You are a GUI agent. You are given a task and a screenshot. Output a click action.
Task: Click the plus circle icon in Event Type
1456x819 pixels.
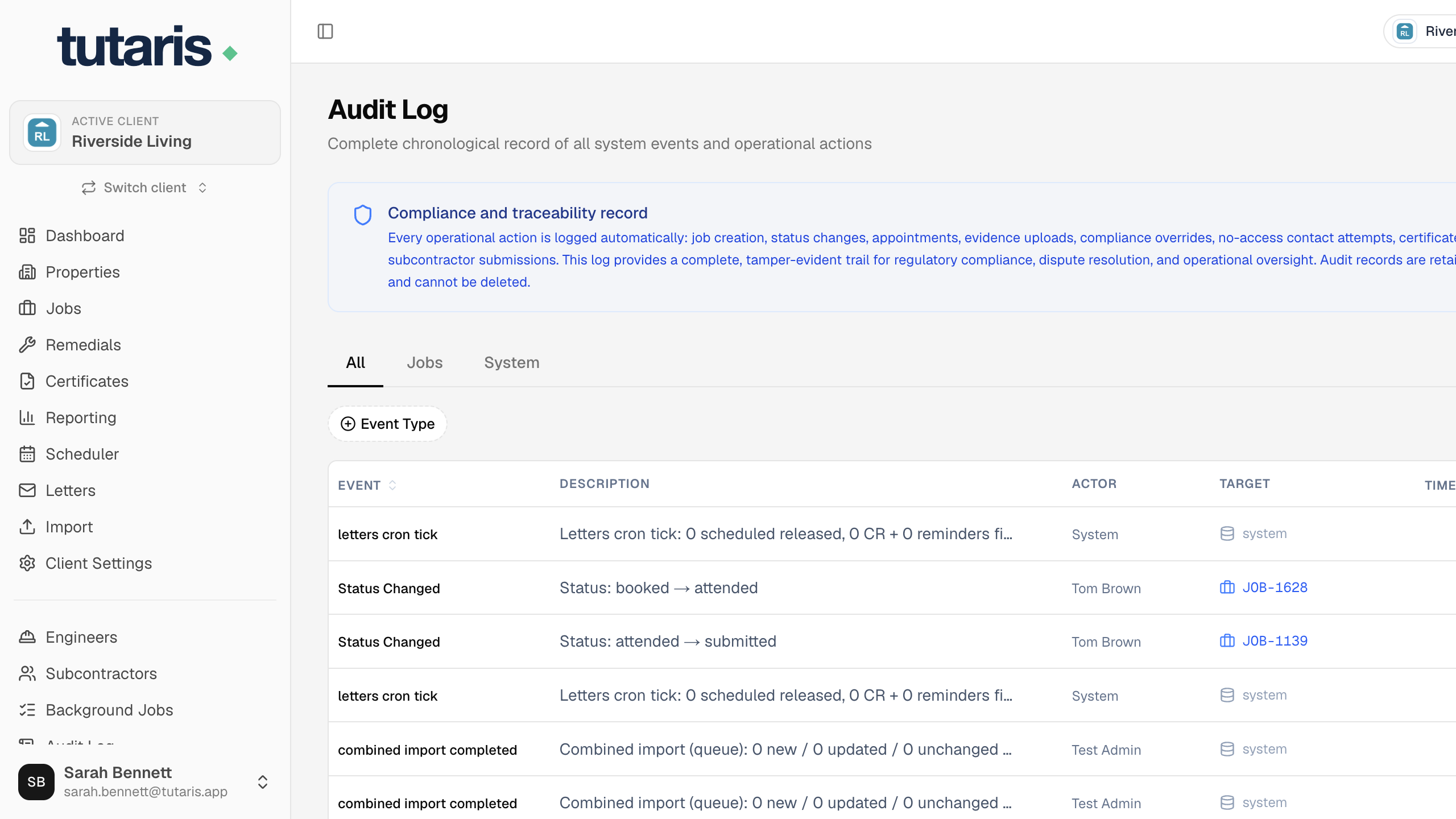[348, 424]
